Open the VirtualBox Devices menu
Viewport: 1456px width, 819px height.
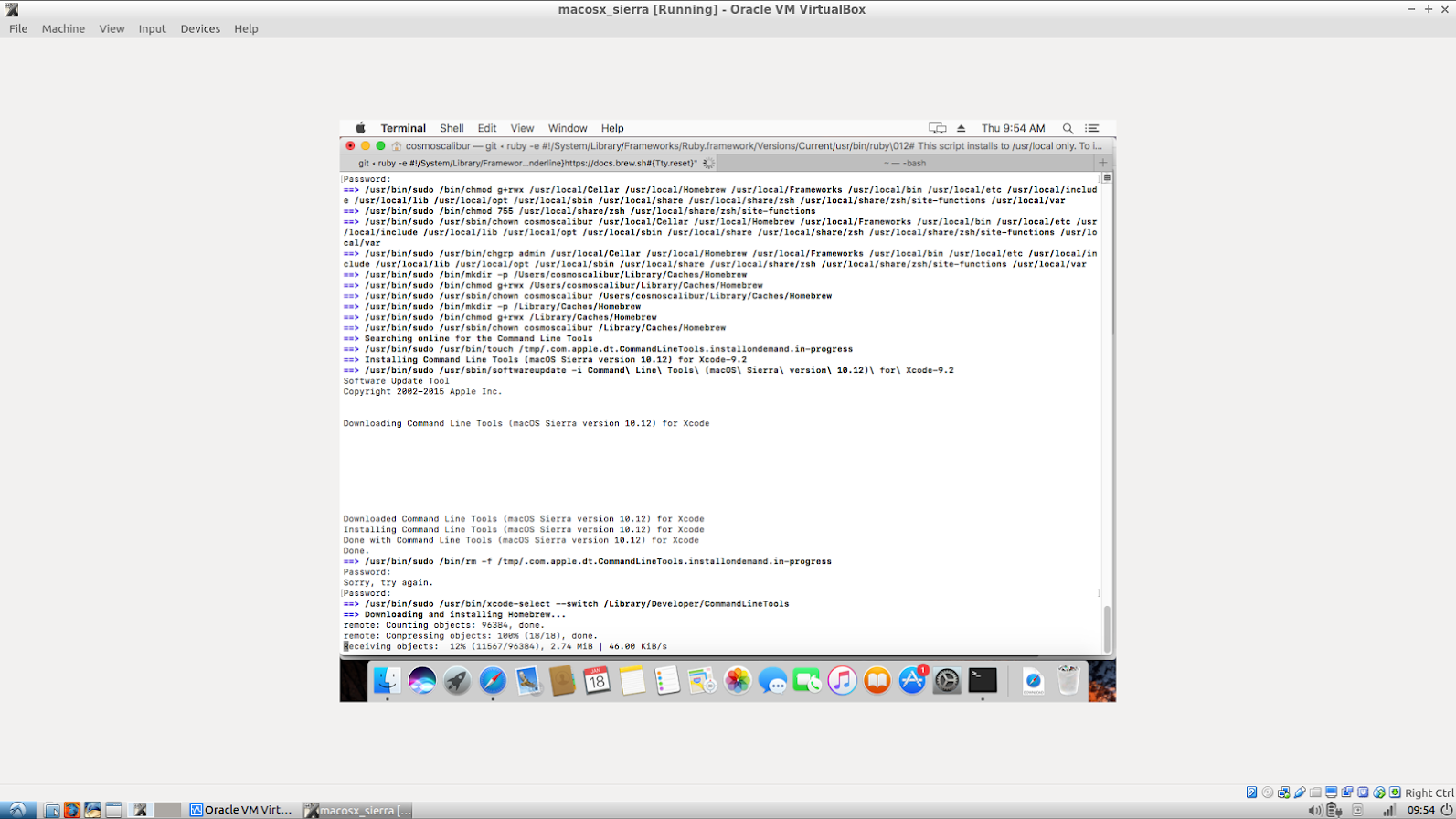(200, 28)
